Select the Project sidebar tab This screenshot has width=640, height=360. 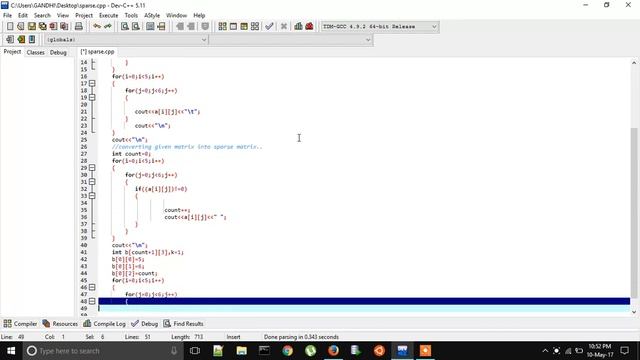(x=12, y=52)
